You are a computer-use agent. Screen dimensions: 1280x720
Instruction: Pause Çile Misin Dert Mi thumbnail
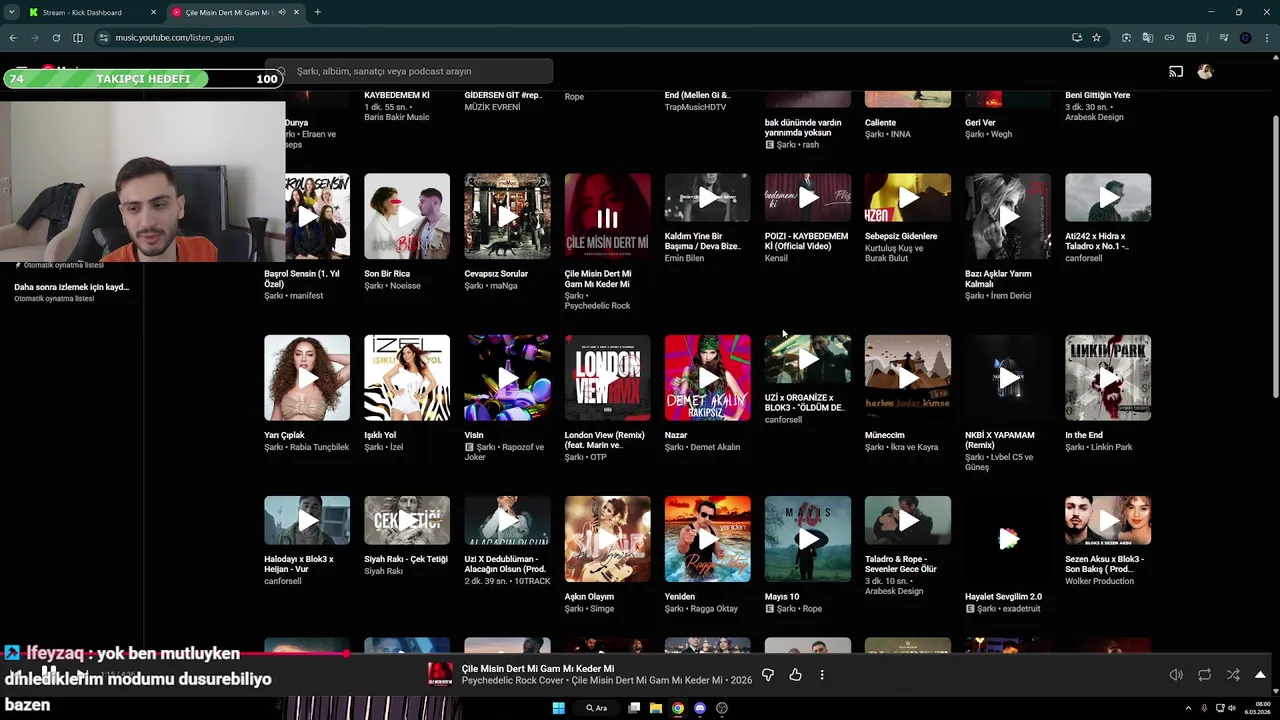click(607, 216)
